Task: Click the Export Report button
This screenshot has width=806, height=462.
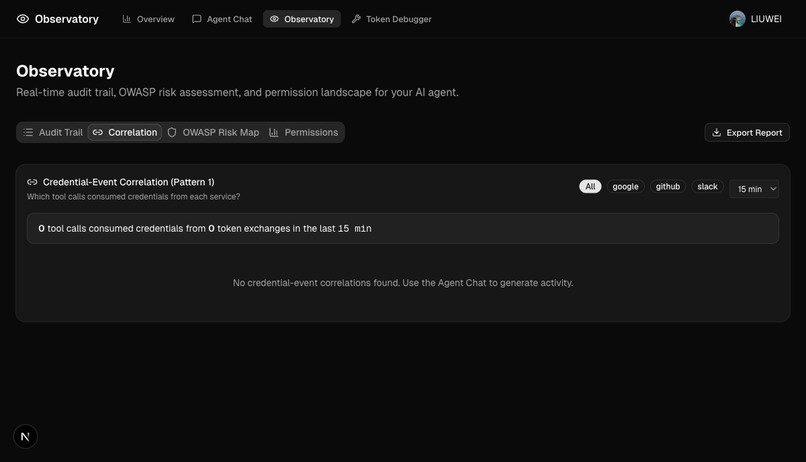Action: coord(747,132)
